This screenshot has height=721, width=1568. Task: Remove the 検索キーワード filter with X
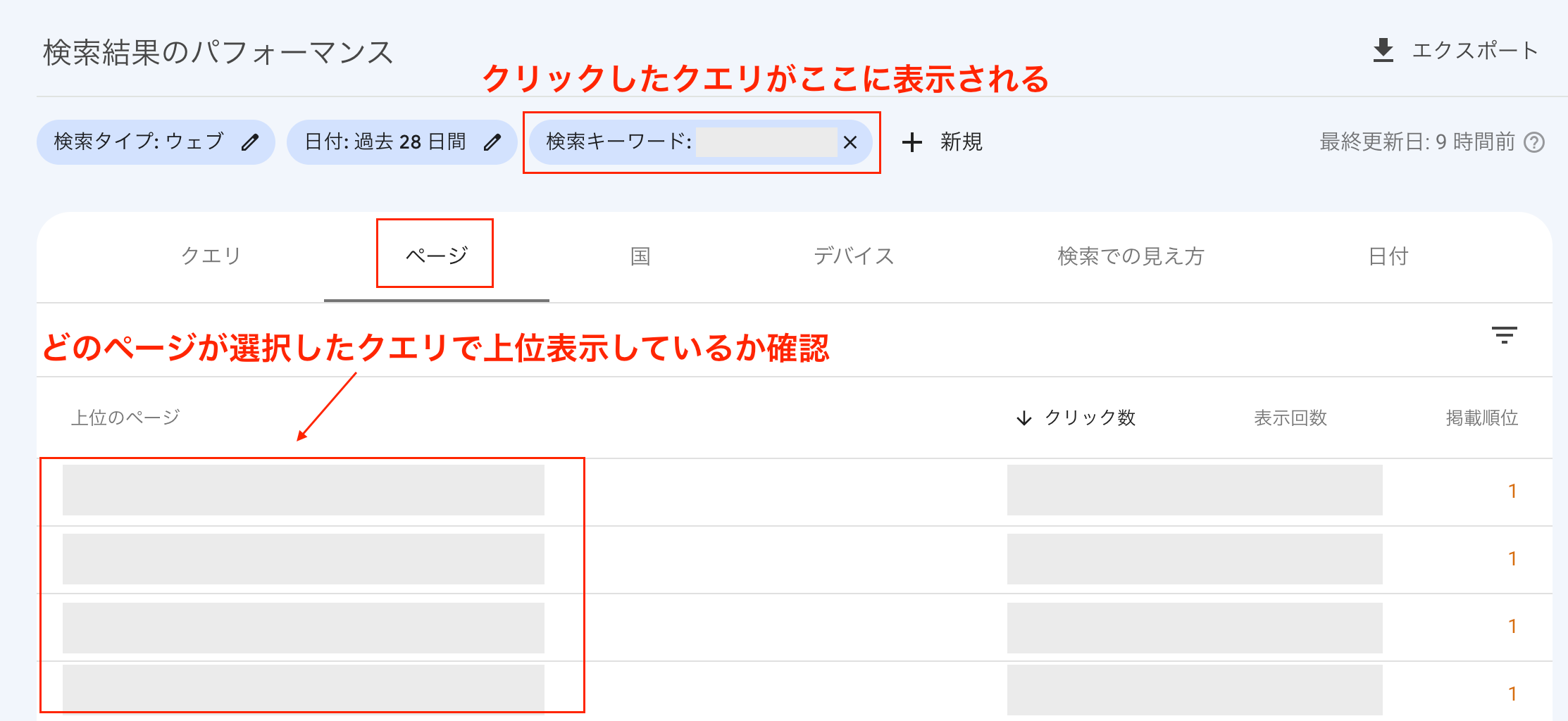(850, 142)
